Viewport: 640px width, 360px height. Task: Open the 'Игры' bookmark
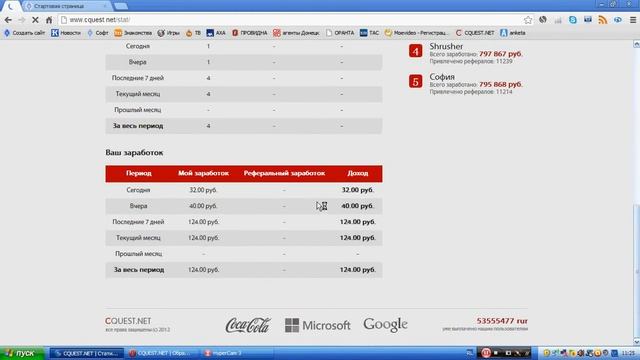coord(169,33)
